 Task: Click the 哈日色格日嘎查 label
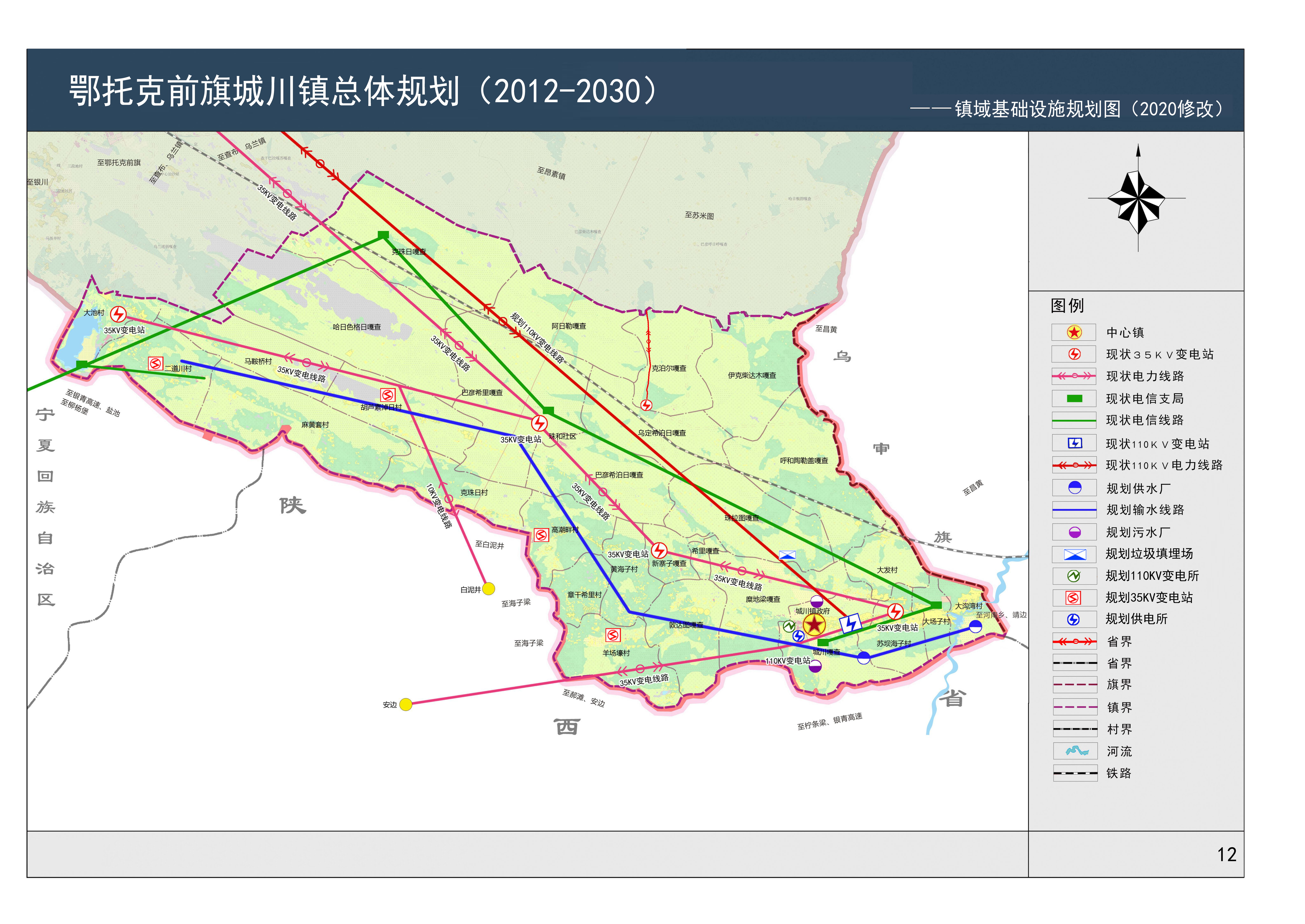tap(357, 327)
